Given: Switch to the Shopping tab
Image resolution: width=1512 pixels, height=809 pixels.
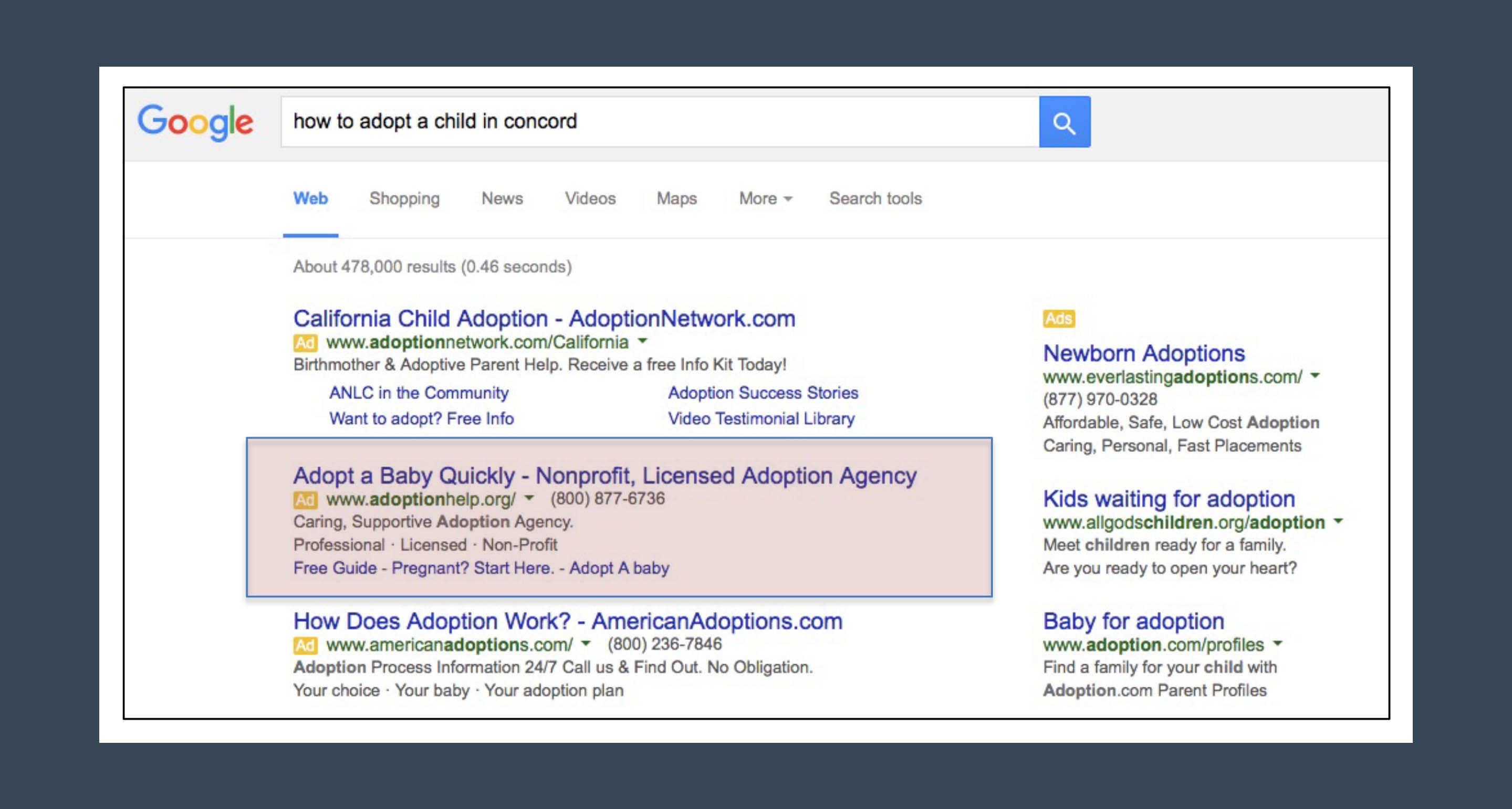Looking at the screenshot, I should click(x=404, y=199).
